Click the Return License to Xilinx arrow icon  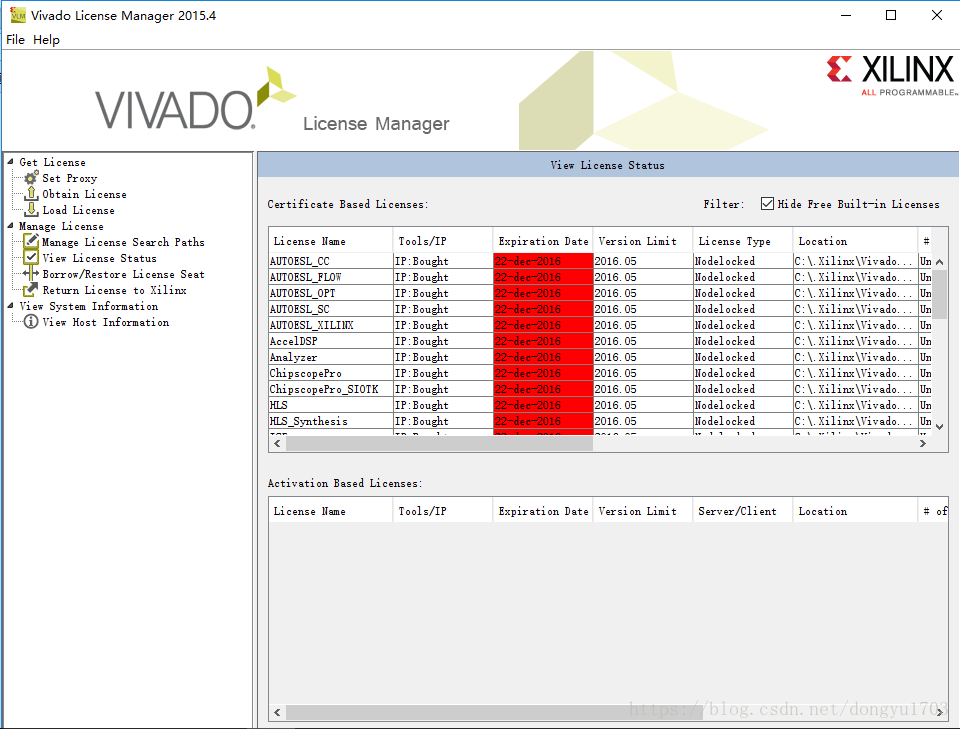31,290
